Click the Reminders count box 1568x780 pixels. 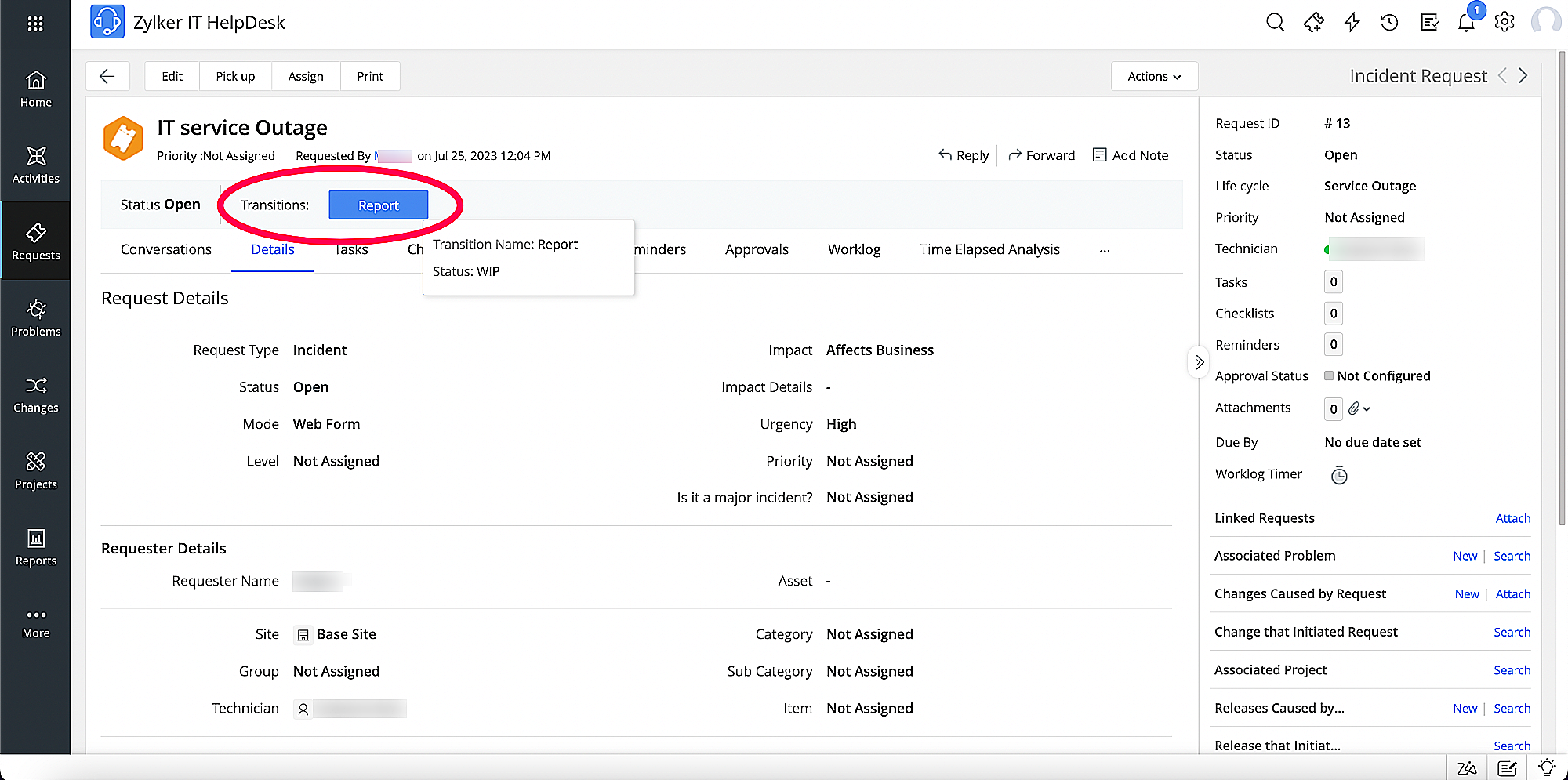[1334, 344]
